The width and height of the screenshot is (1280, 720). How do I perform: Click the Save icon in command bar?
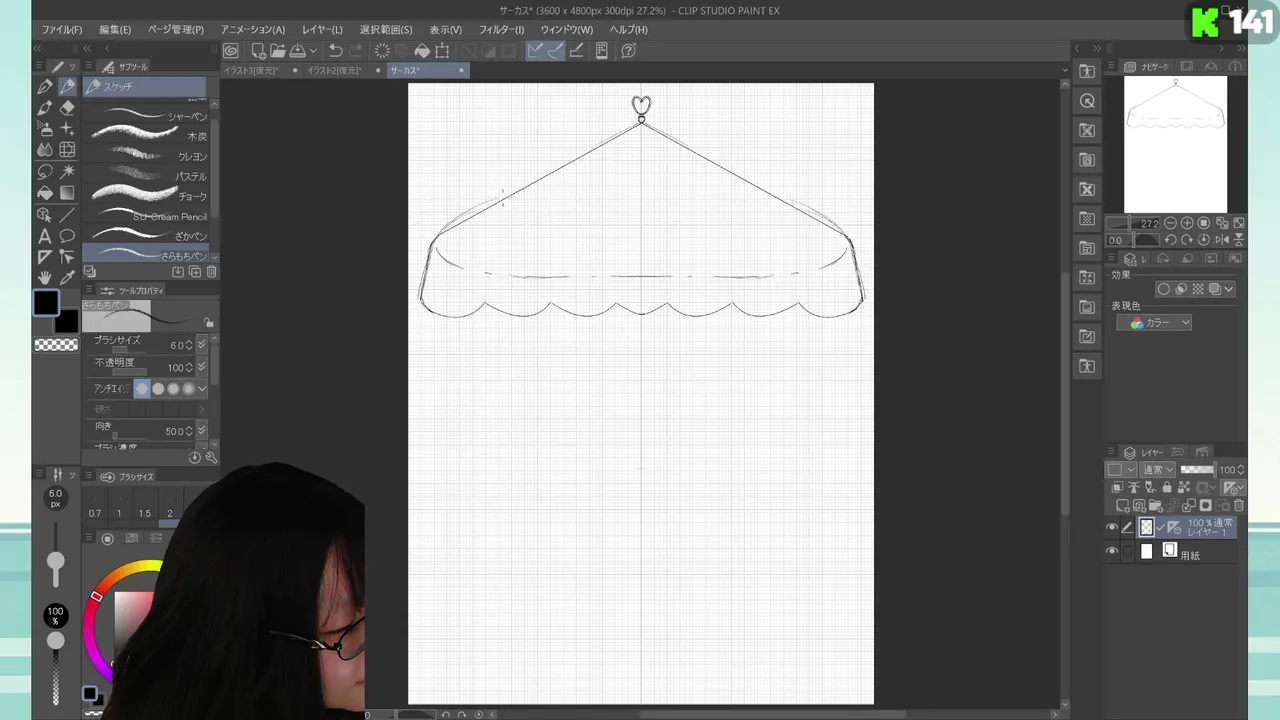297,51
